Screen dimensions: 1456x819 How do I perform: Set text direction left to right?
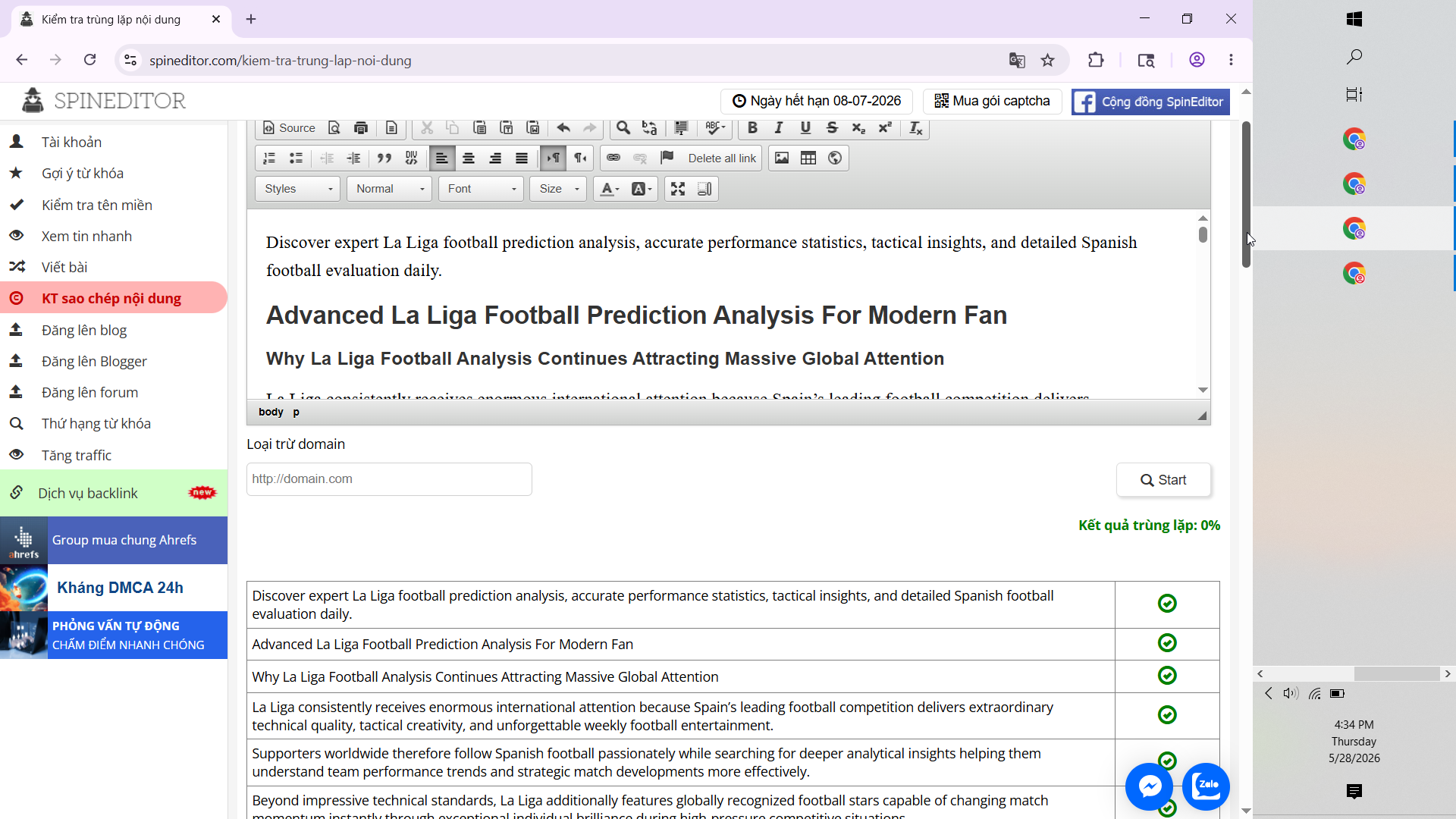tap(553, 158)
